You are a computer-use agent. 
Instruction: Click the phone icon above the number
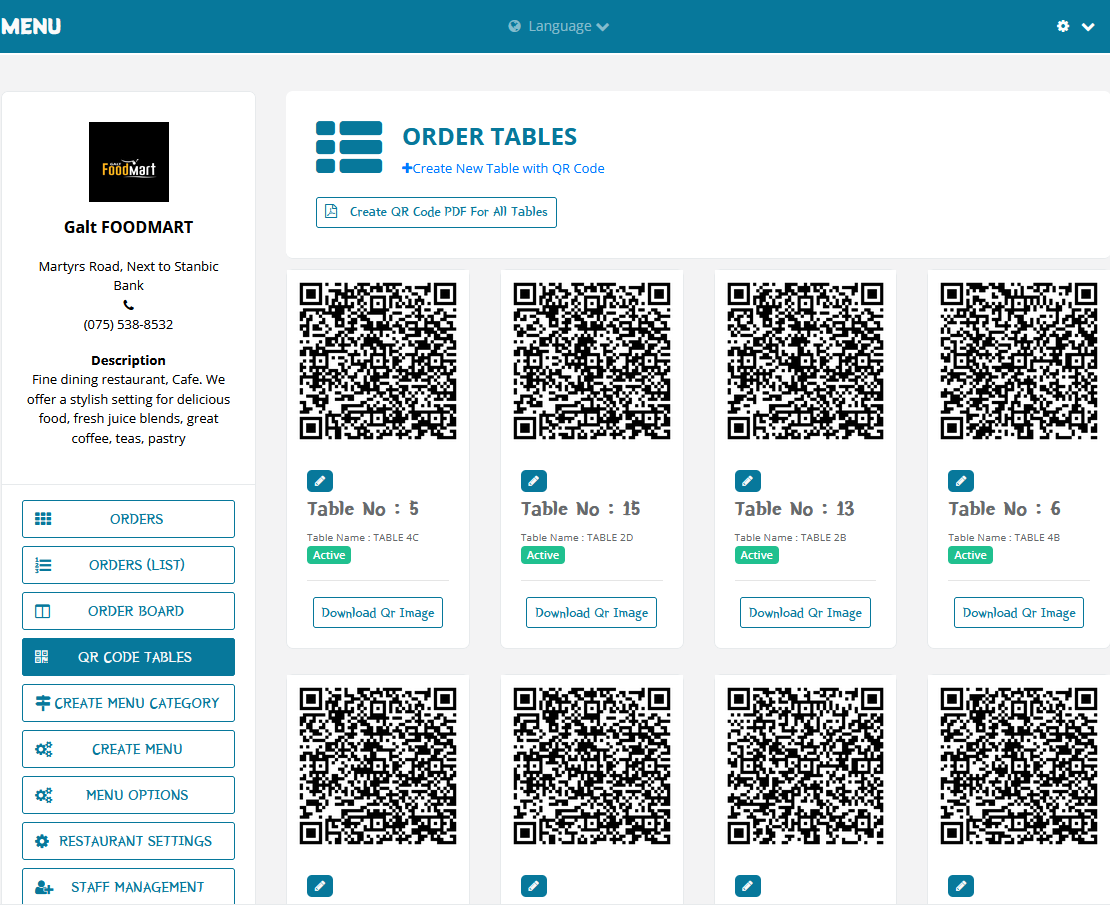pyautogui.click(x=128, y=305)
